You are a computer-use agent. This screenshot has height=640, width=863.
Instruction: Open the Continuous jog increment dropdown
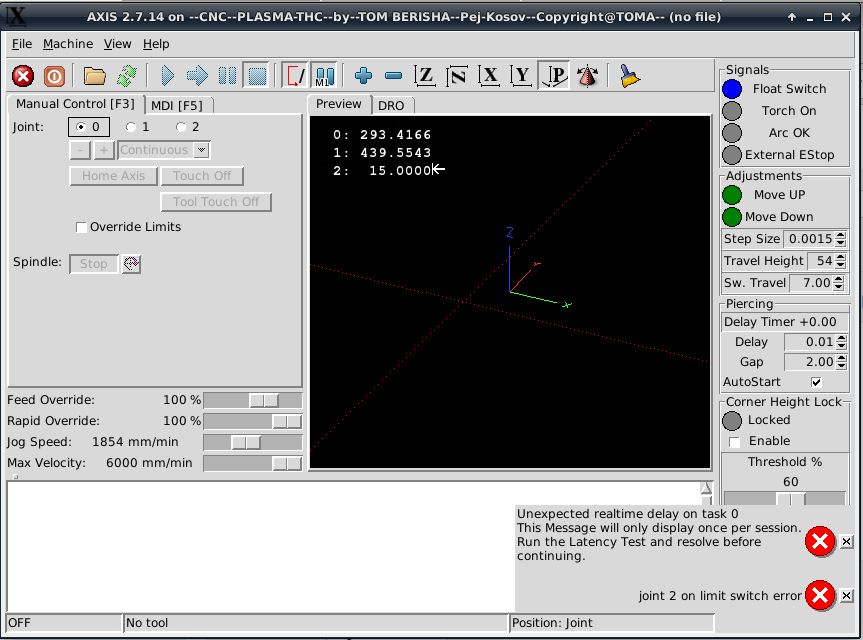point(202,150)
